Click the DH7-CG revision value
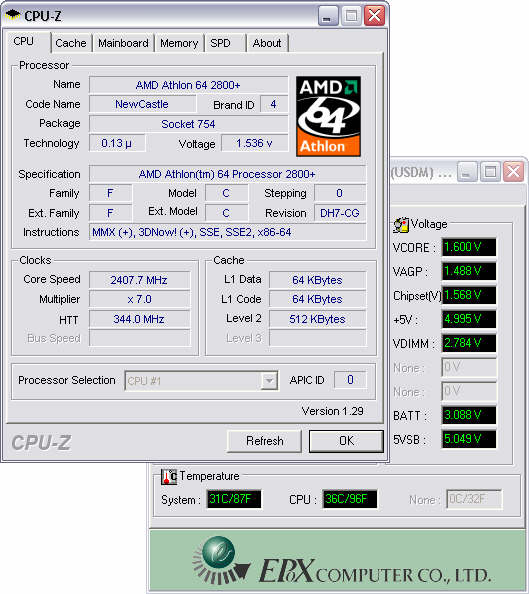This screenshot has width=529, height=594. click(x=340, y=213)
